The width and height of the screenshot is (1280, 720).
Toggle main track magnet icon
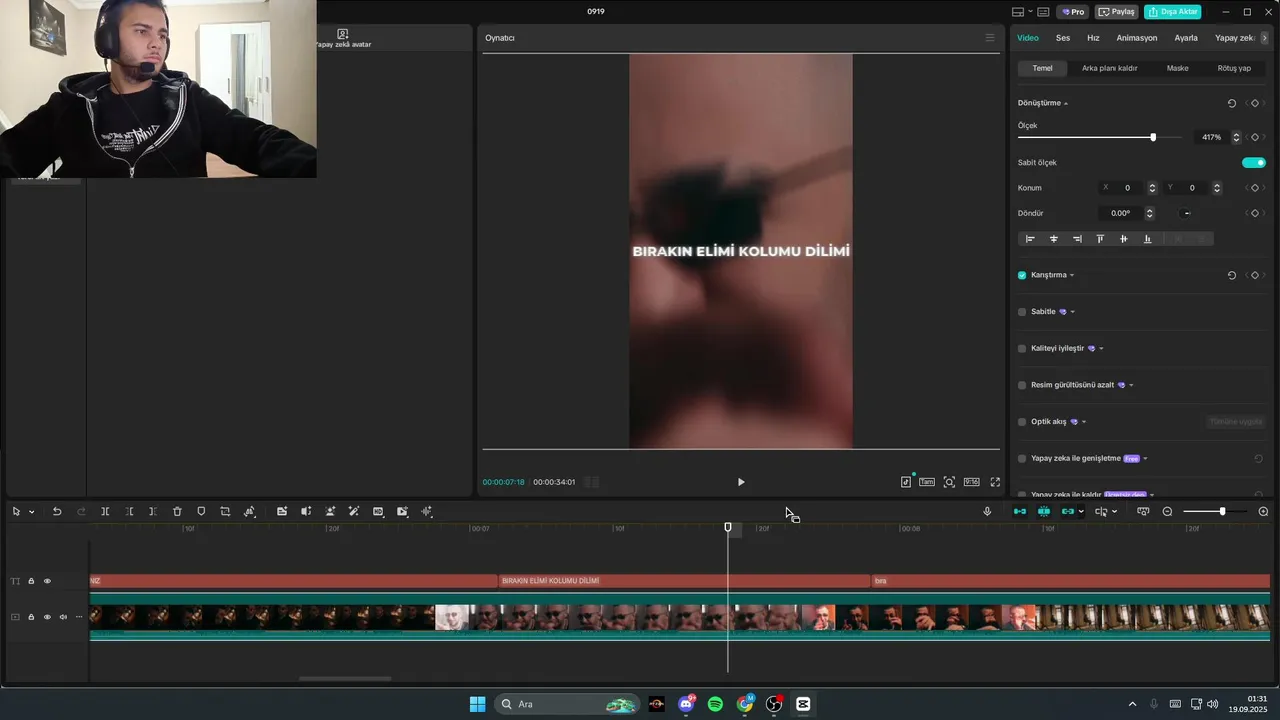(1020, 511)
